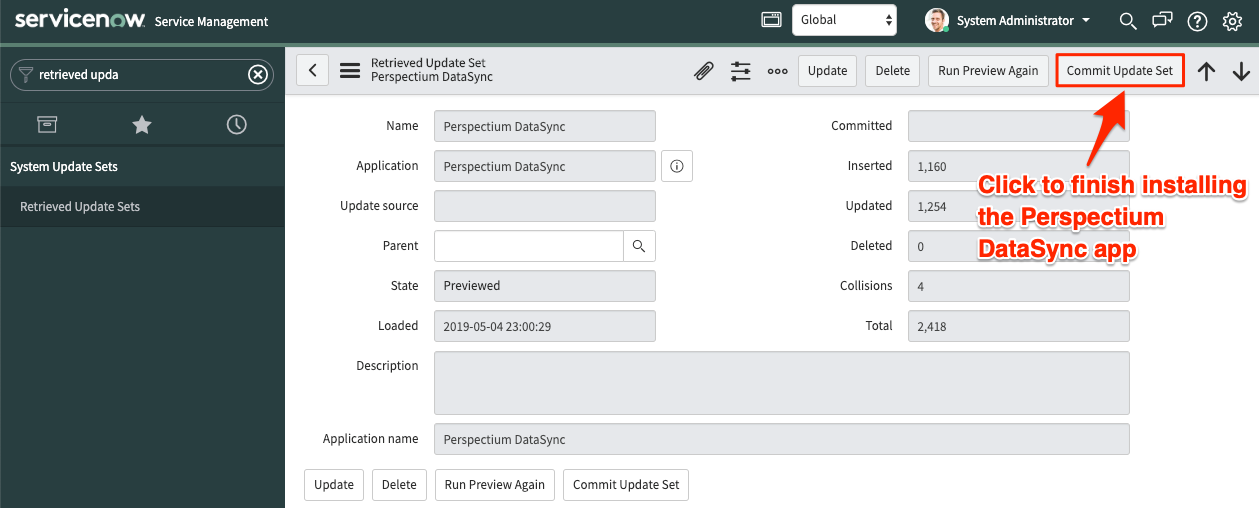
Task: Click the Retrieved Update Set form title
Action: pyautogui.click(x=428, y=63)
